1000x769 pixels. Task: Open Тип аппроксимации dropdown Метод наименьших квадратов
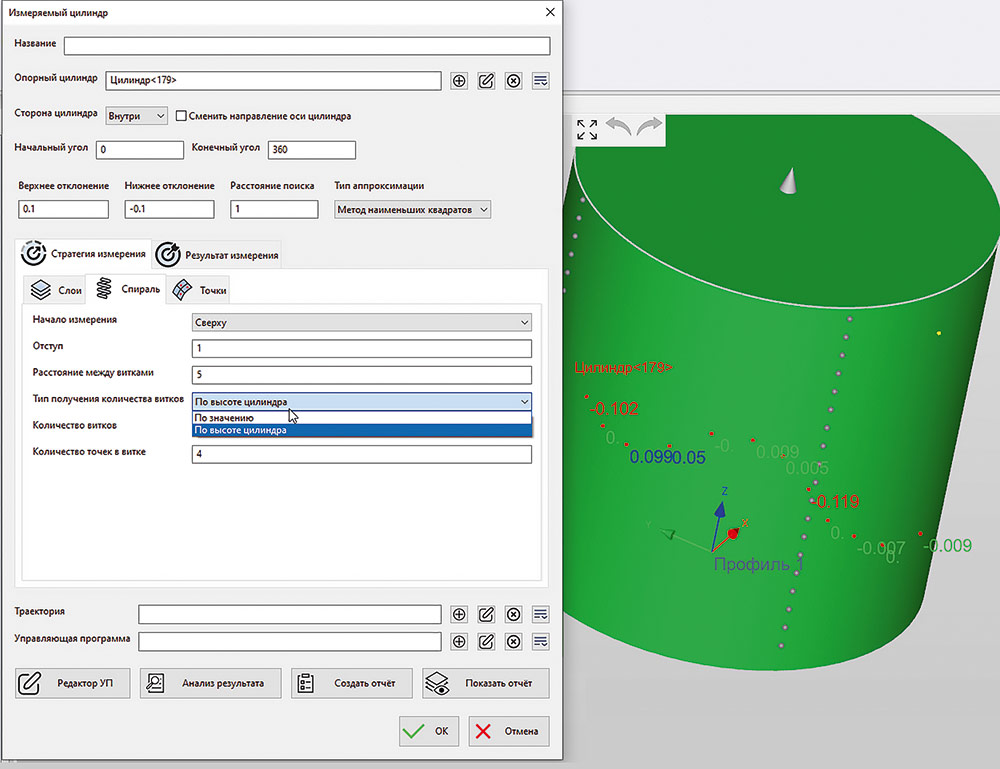tap(413, 210)
